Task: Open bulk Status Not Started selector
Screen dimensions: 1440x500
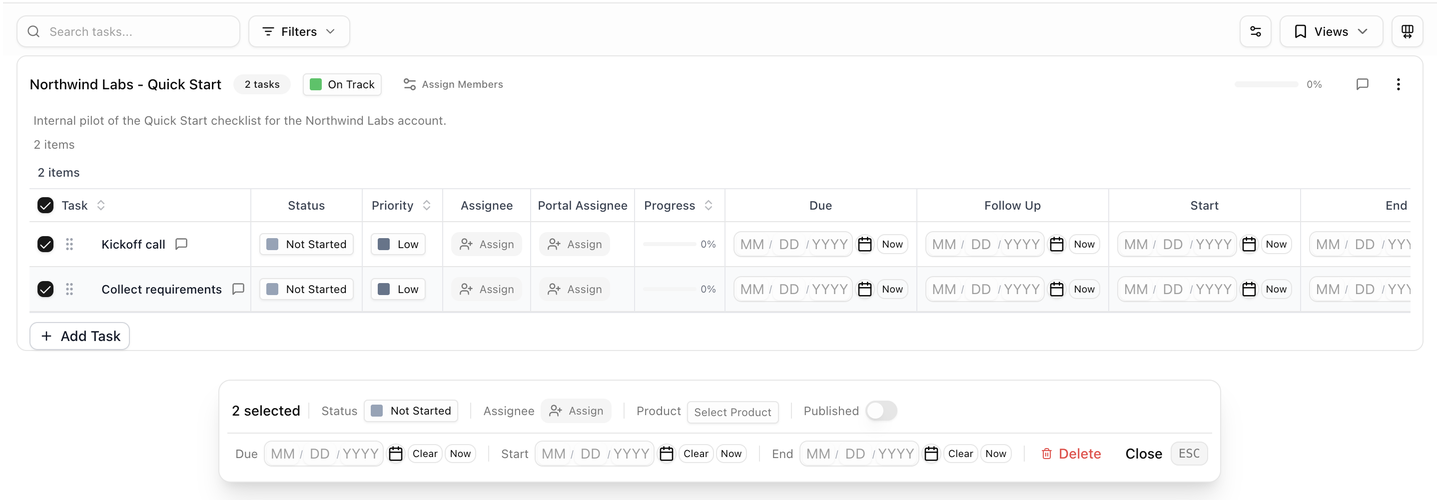Action: click(411, 411)
